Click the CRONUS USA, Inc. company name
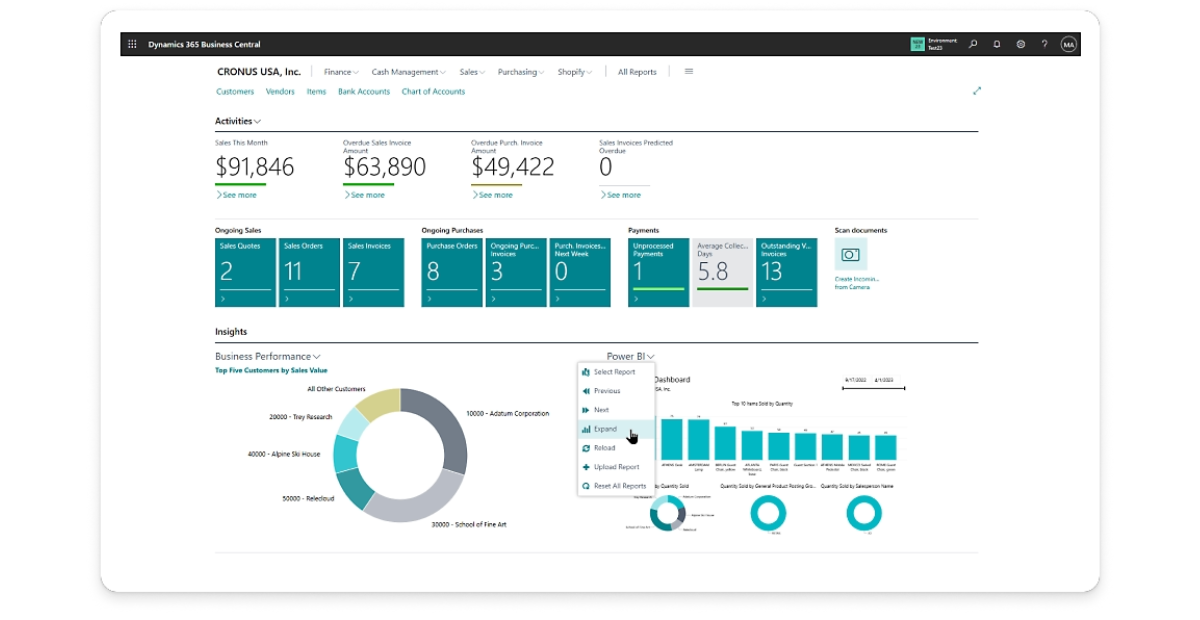Image resolution: width=1200 pixels, height=620 pixels. [x=259, y=72]
